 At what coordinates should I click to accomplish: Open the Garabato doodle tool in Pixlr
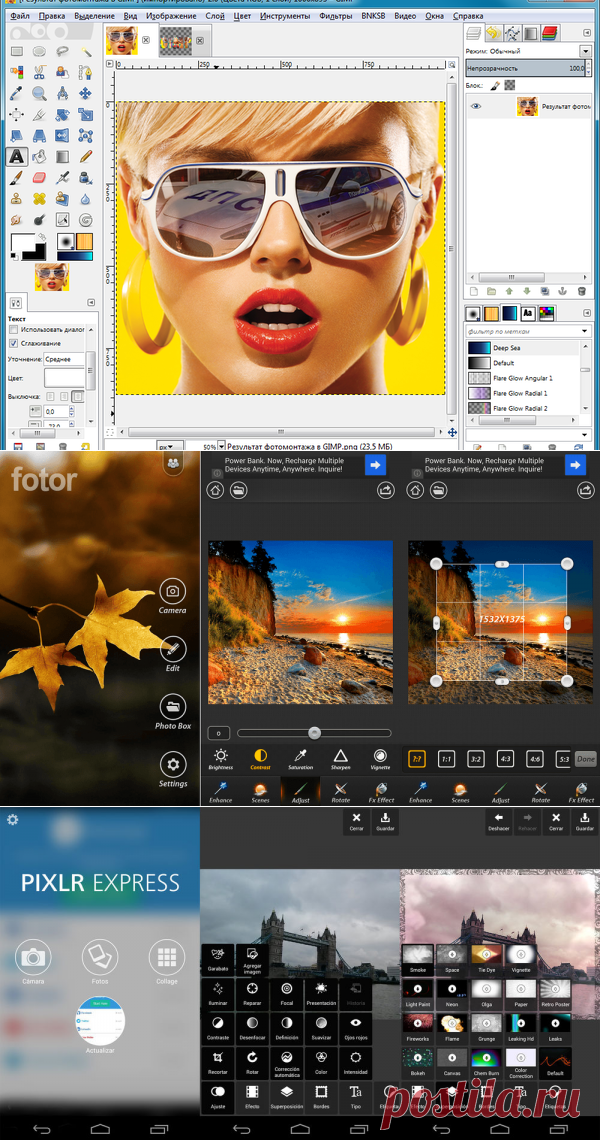pyautogui.click(x=217, y=959)
